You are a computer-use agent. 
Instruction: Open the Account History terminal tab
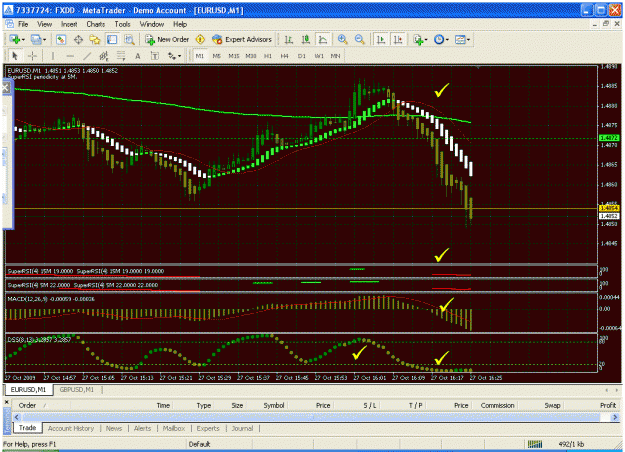pos(71,428)
